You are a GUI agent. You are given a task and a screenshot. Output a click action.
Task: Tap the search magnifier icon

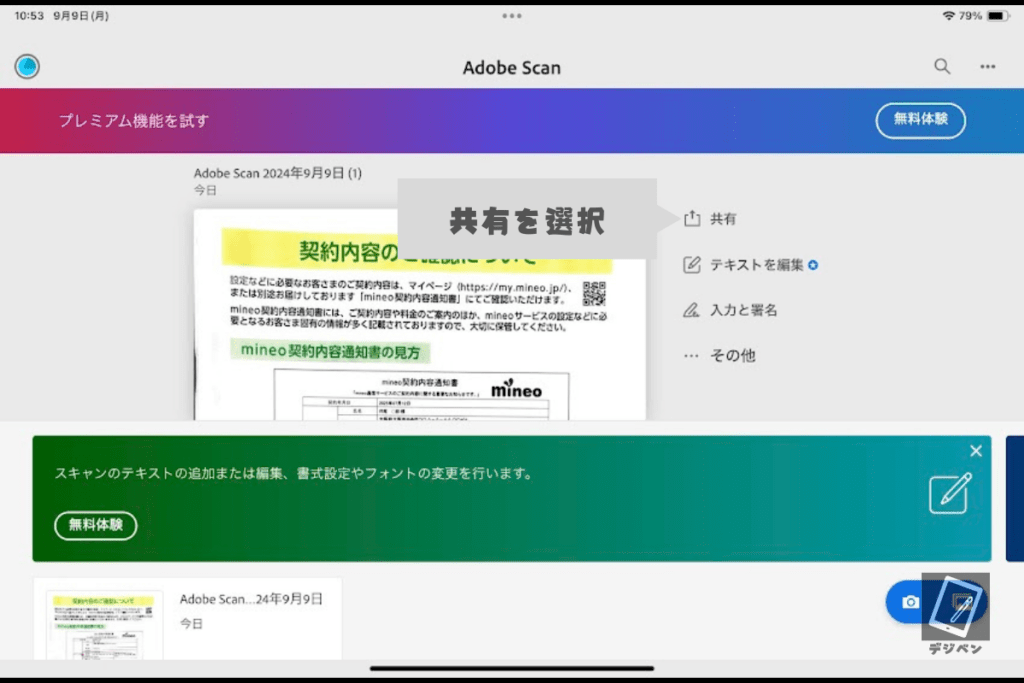[x=942, y=66]
